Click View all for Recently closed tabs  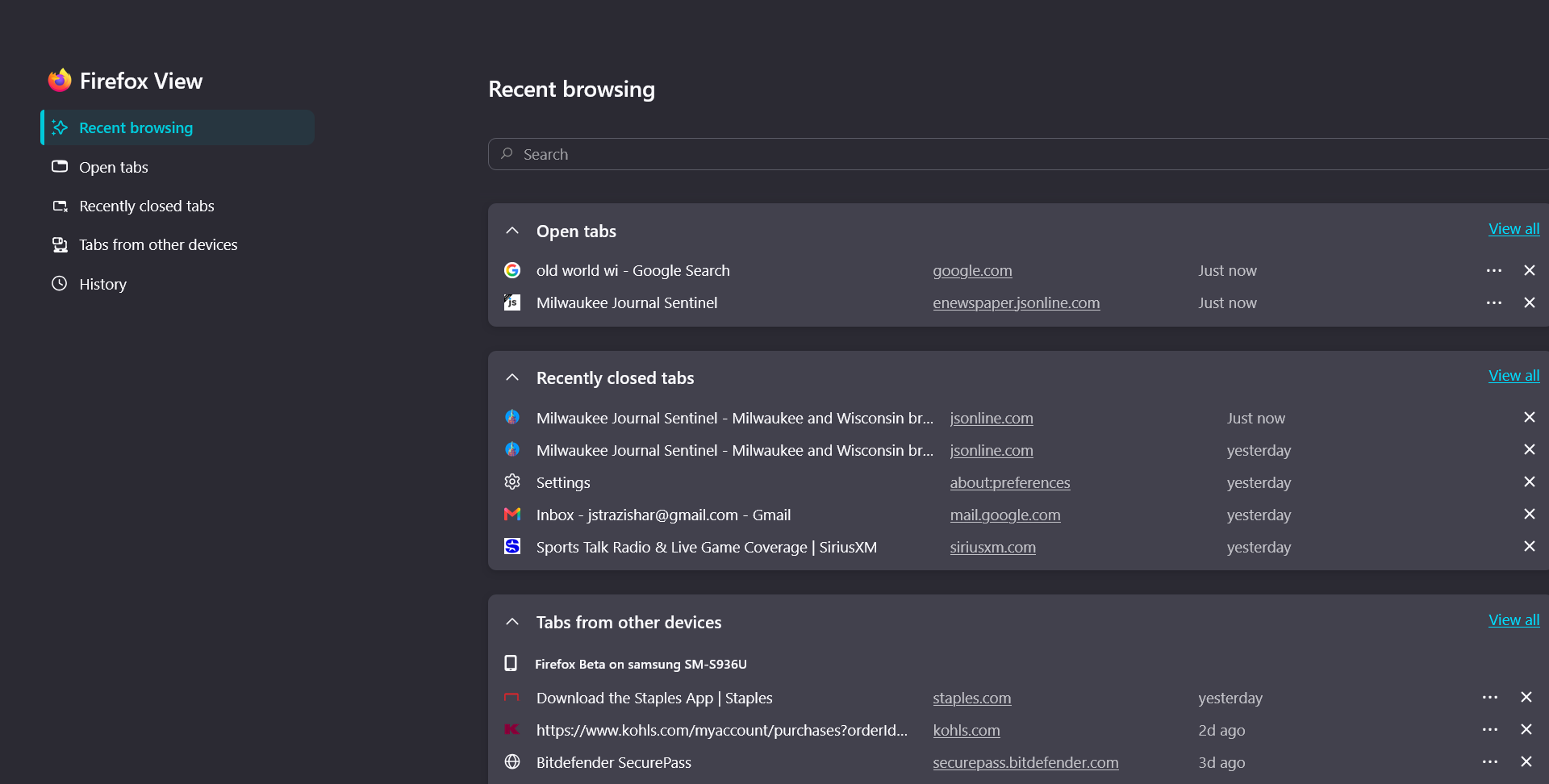tap(1514, 376)
